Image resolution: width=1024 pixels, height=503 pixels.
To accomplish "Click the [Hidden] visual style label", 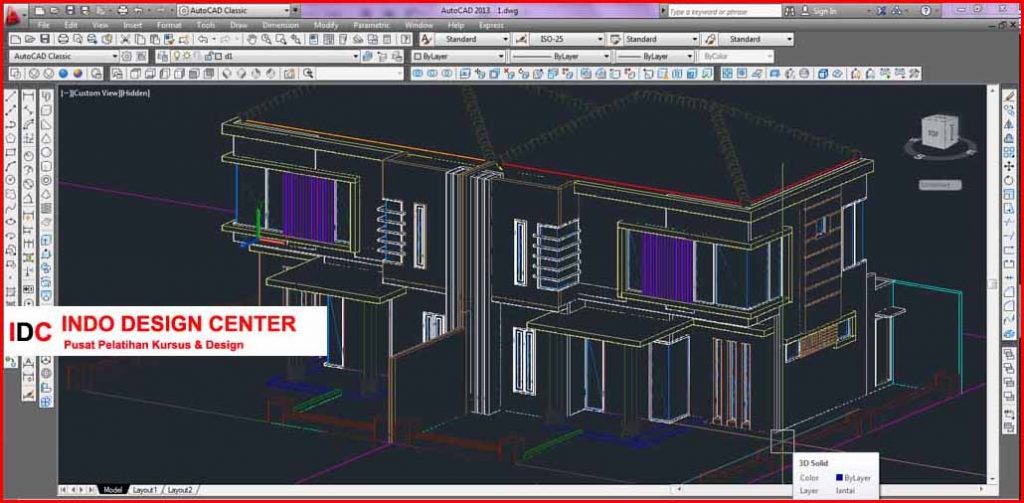I will pos(134,93).
